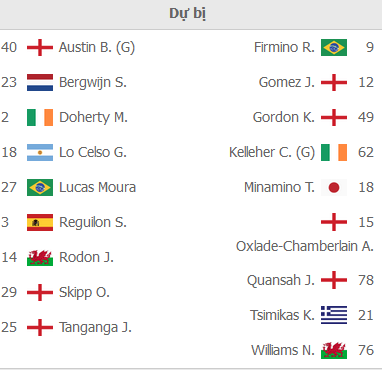Click the Japan flag beside Minamino T.
The height and width of the screenshot is (370, 382).
[334, 187]
